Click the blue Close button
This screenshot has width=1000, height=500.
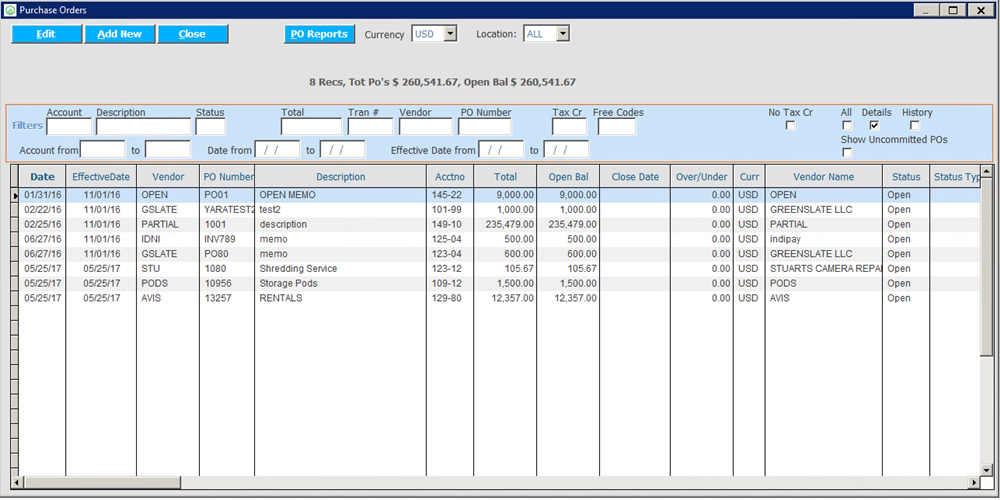point(192,34)
